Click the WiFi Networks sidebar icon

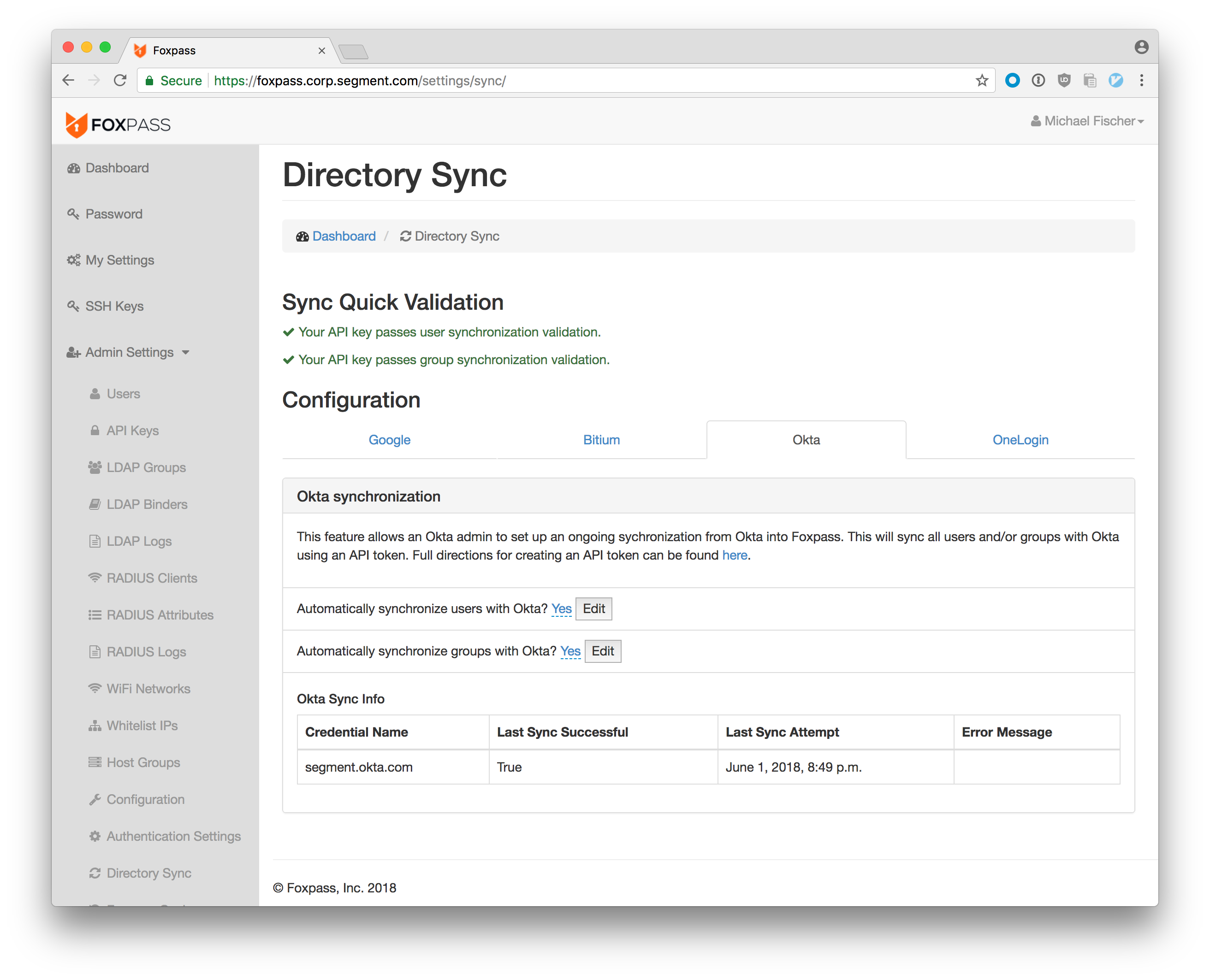pos(95,689)
